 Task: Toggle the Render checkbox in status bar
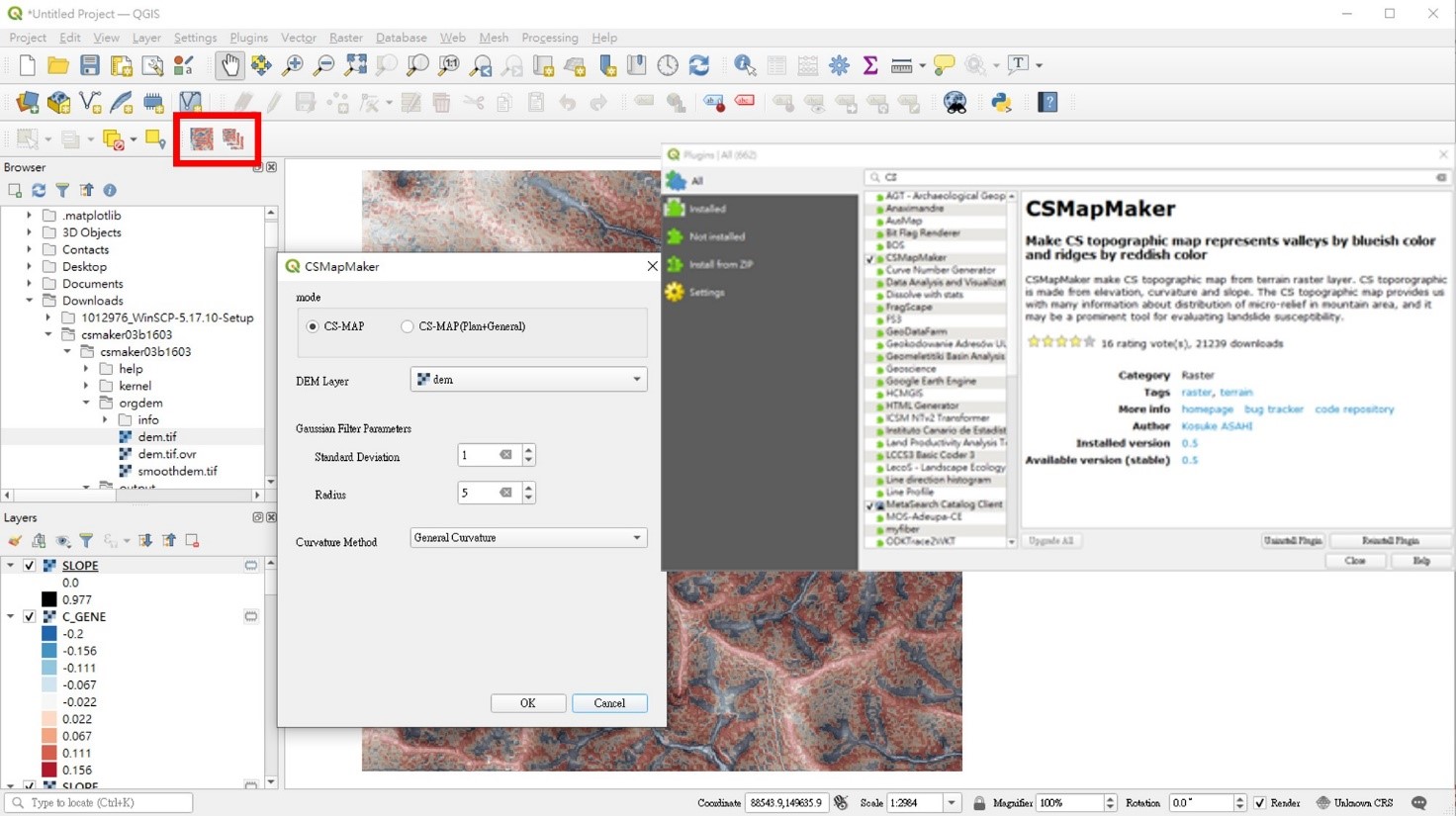[x=1259, y=803]
